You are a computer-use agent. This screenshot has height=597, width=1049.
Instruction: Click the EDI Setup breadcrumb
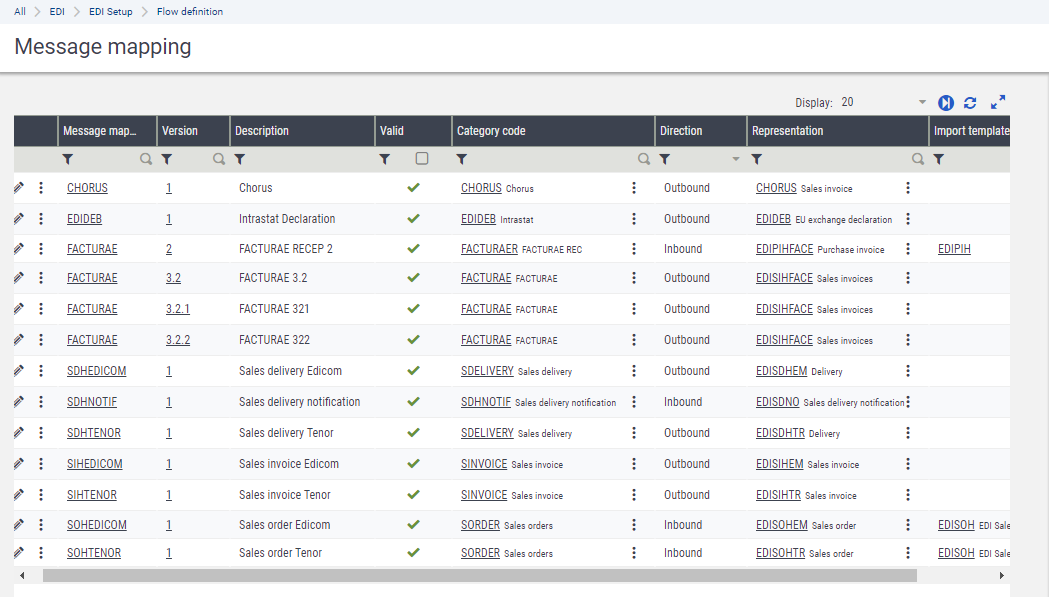[110, 12]
